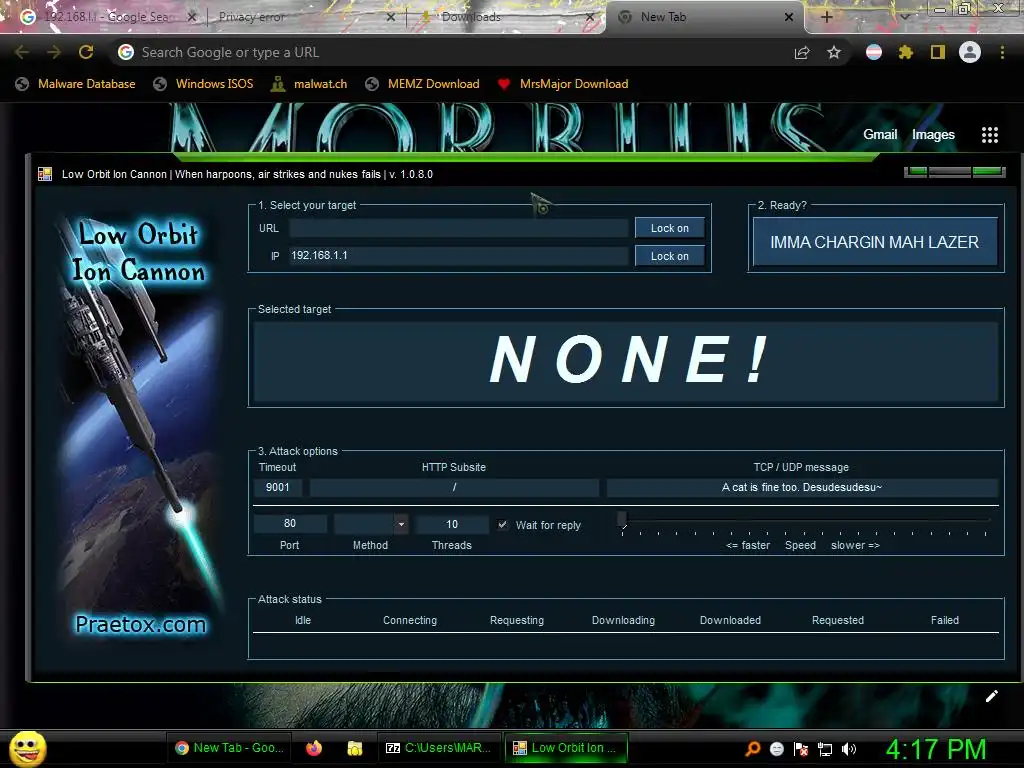Open the Extensions puzzle piece icon
The width and height of the screenshot is (1024, 768).
(905, 52)
